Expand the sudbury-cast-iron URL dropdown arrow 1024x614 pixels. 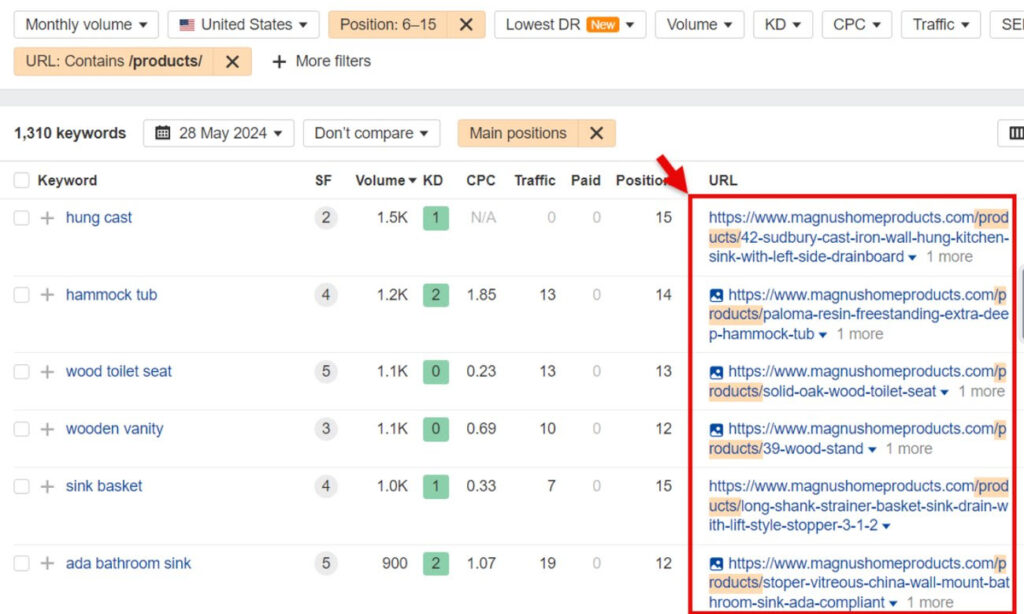coord(912,257)
